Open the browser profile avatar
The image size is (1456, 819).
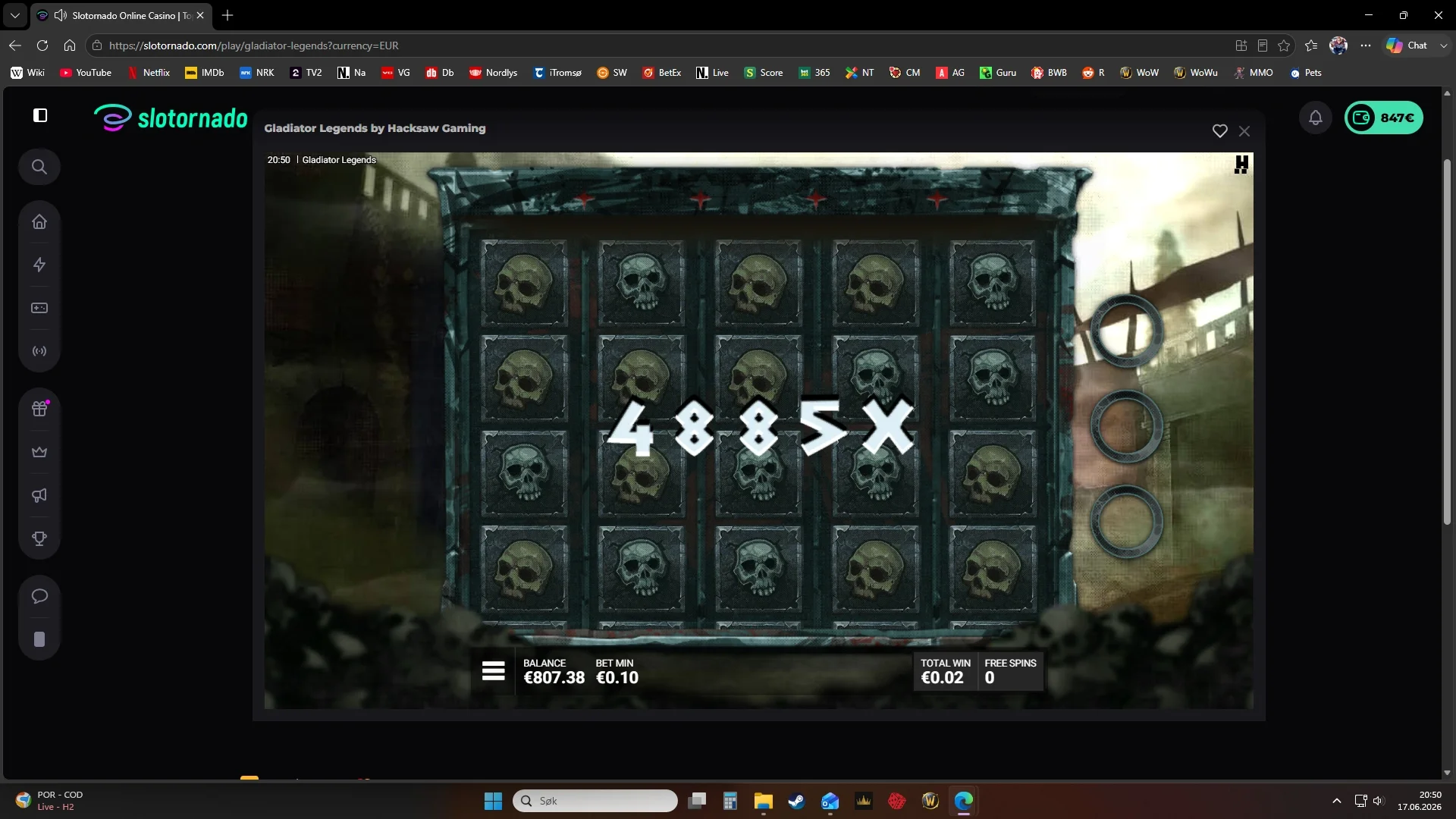pos(1338,45)
